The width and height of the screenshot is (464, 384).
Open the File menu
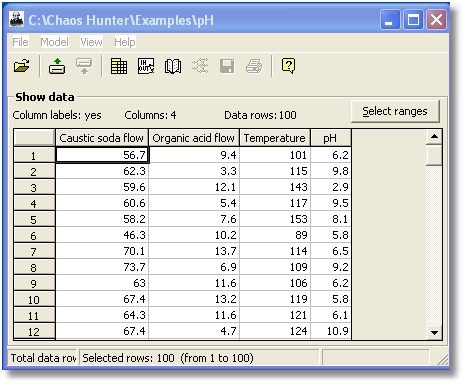pyautogui.click(x=20, y=42)
